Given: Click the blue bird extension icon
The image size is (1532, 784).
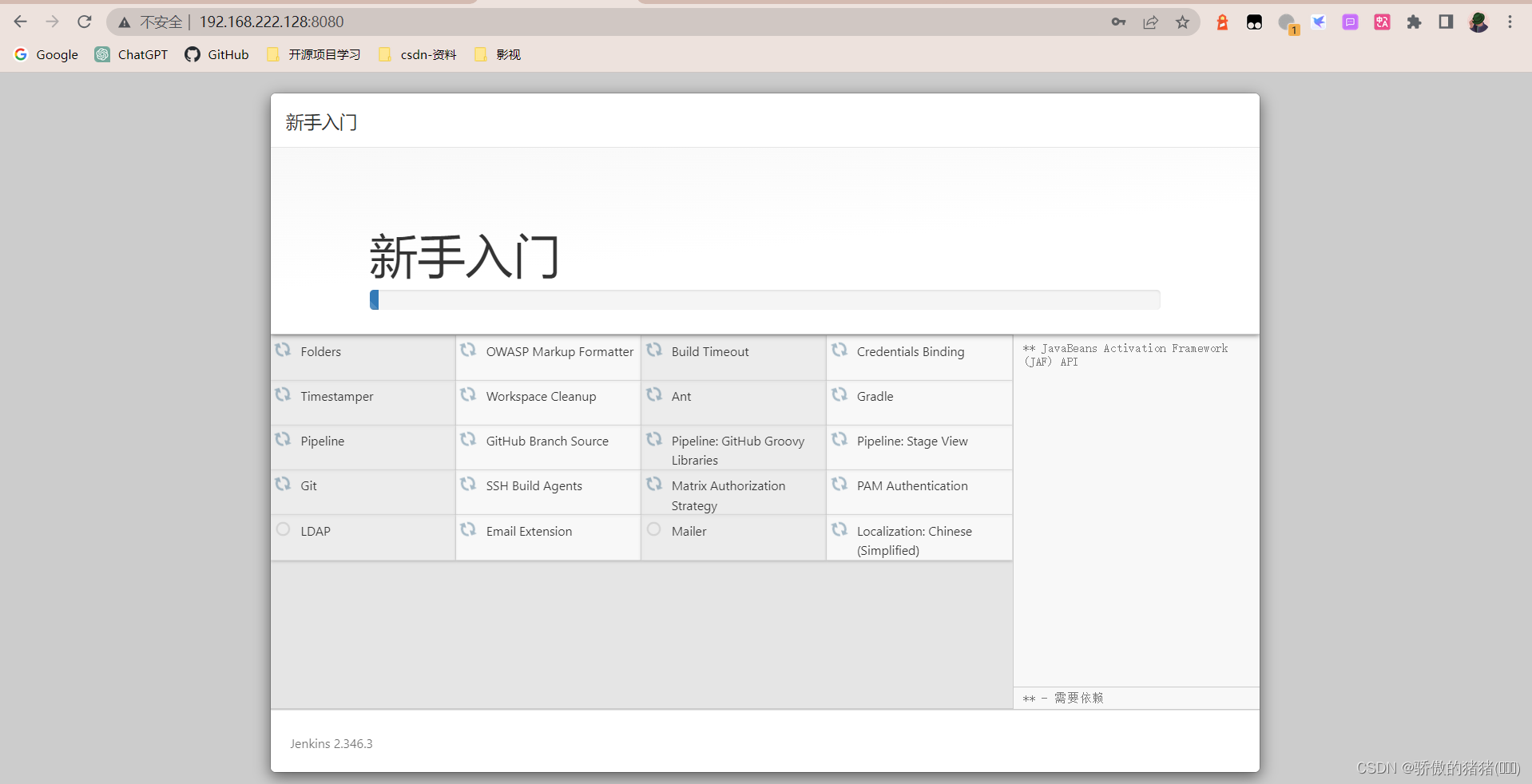Looking at the screenshot, I should click(x=1319, y=22).
